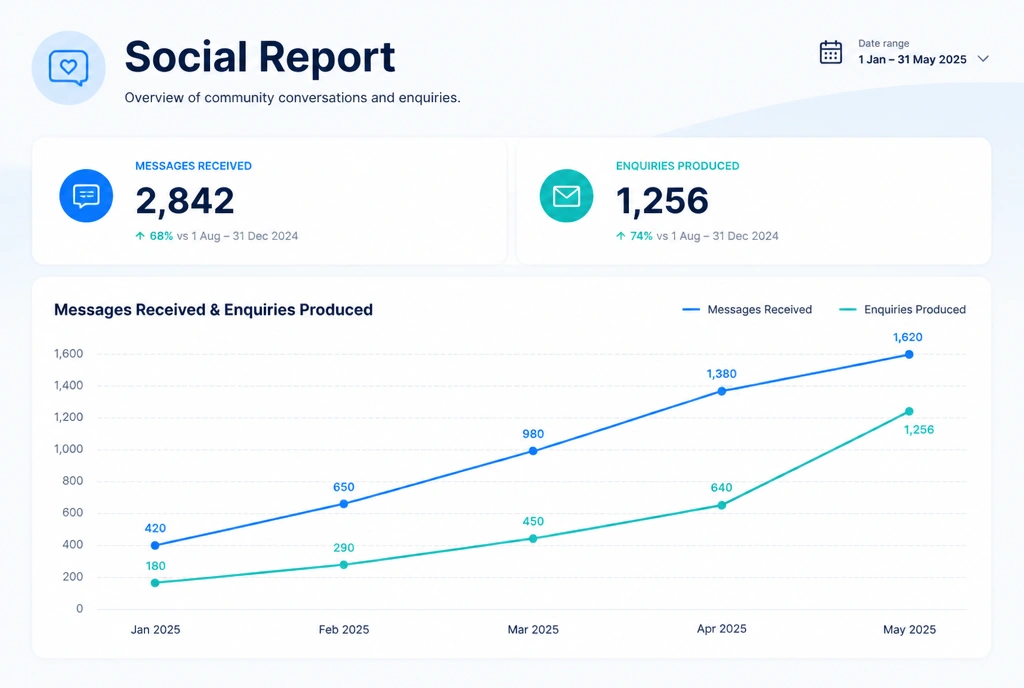
Task: Click the ENQUIRIES PRODUCED card label
Action: pos(677,166)
